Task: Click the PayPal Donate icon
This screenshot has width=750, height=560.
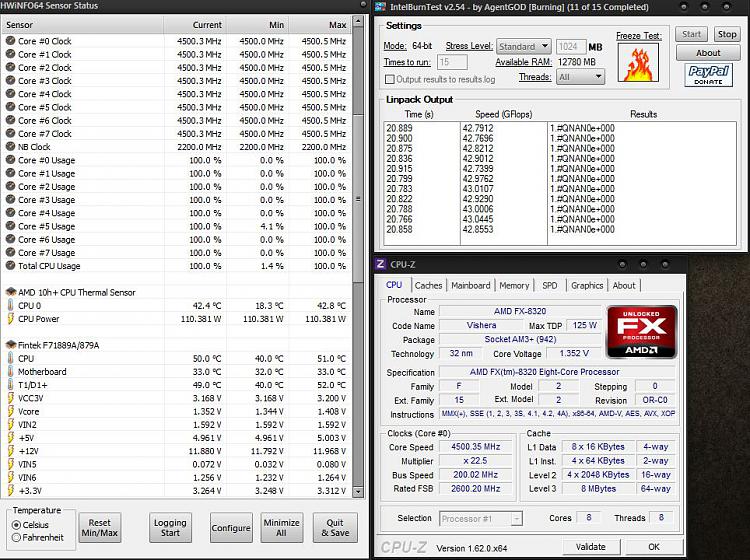Action: (708, 75)
